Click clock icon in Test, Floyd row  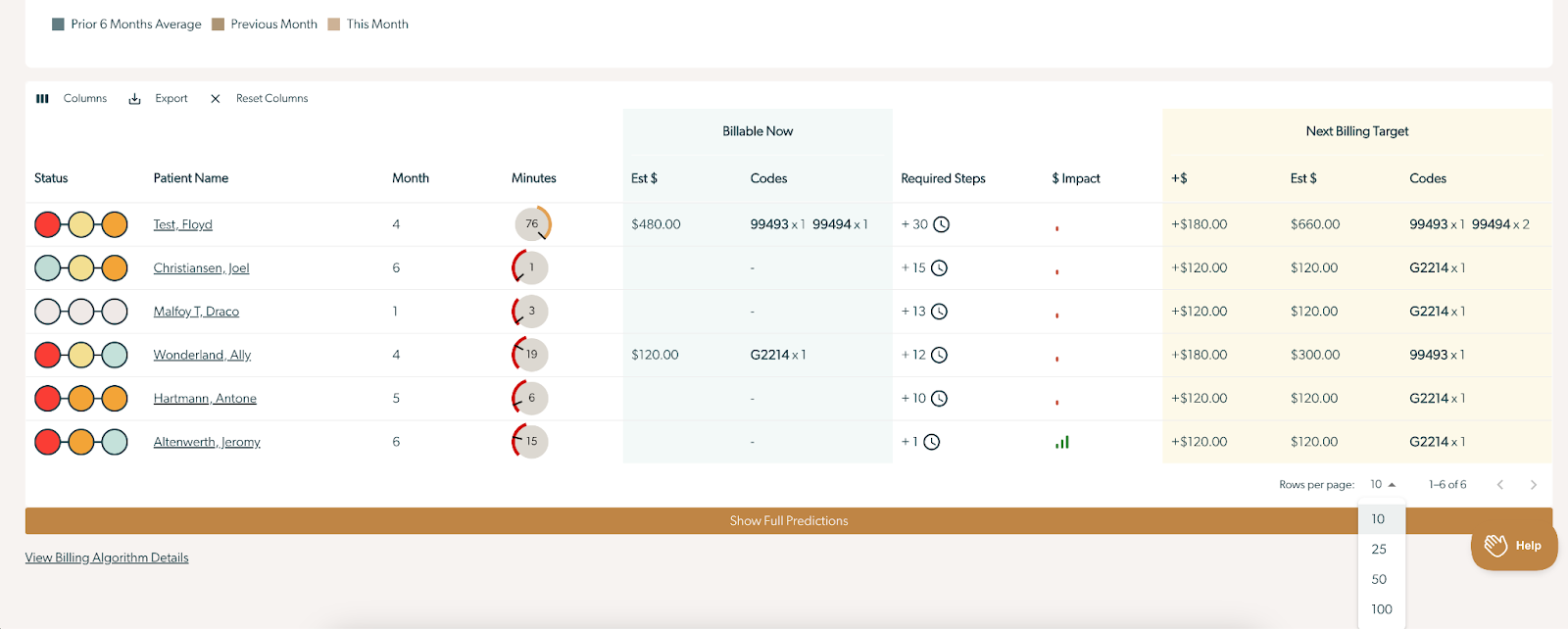coord(941,224)
